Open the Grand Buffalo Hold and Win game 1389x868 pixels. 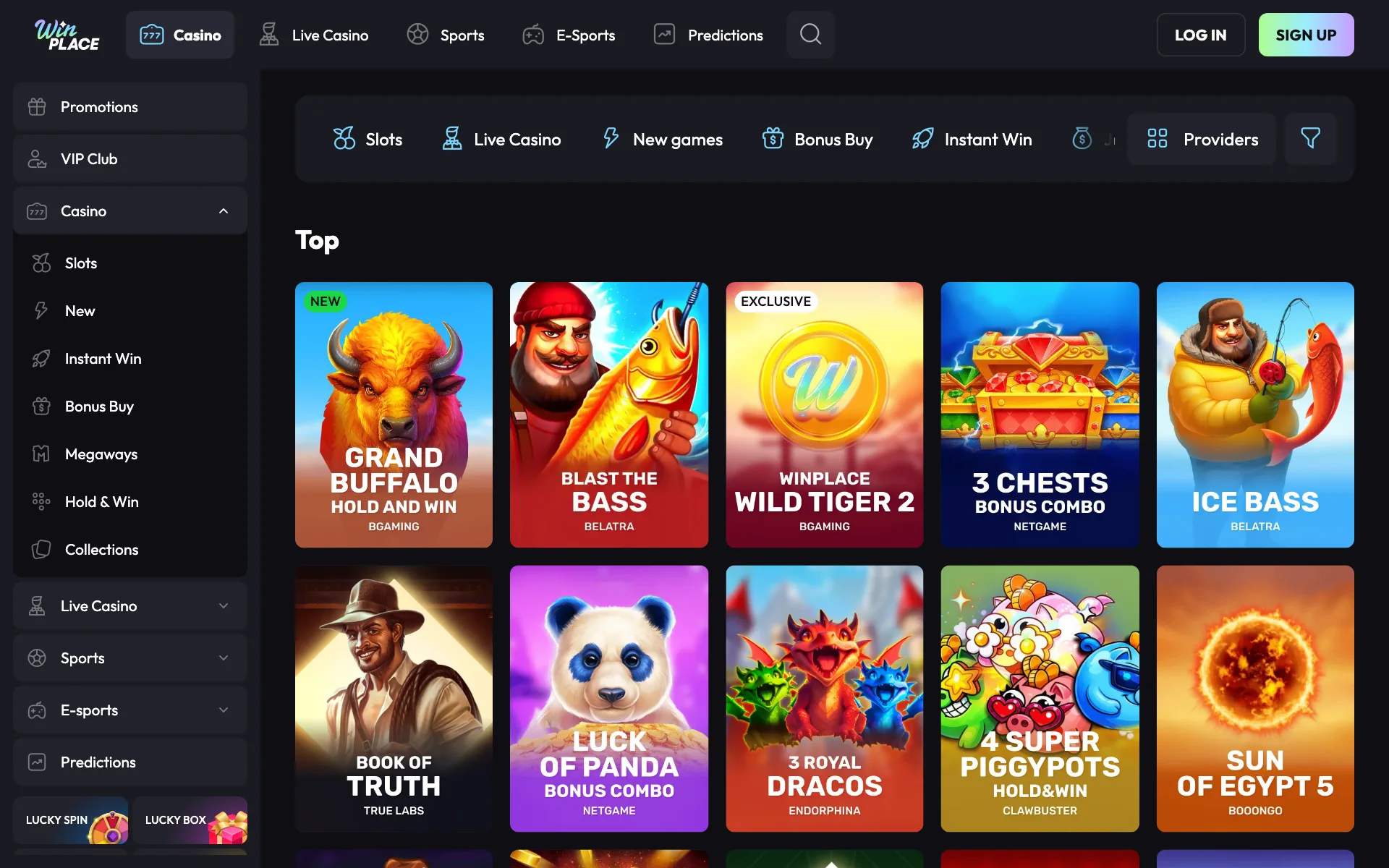pyautogui.click(x=394, y=414)
